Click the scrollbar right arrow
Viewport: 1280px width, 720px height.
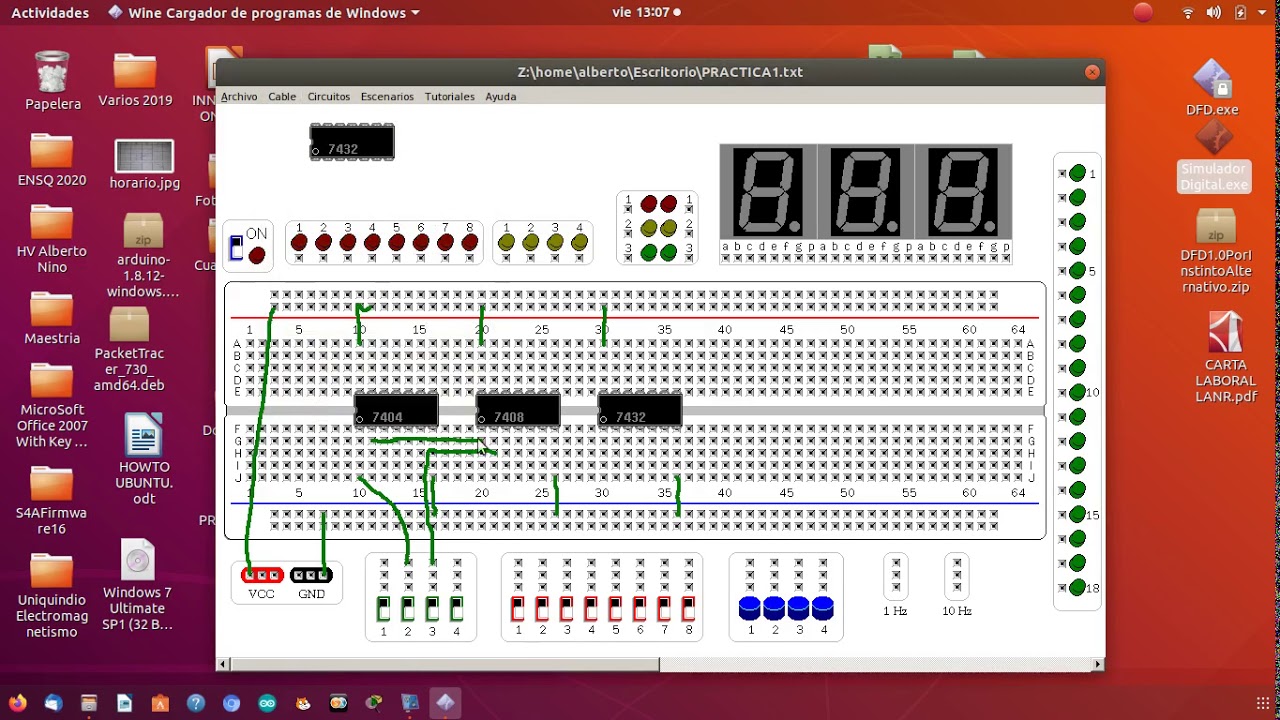coord(1099,664)
